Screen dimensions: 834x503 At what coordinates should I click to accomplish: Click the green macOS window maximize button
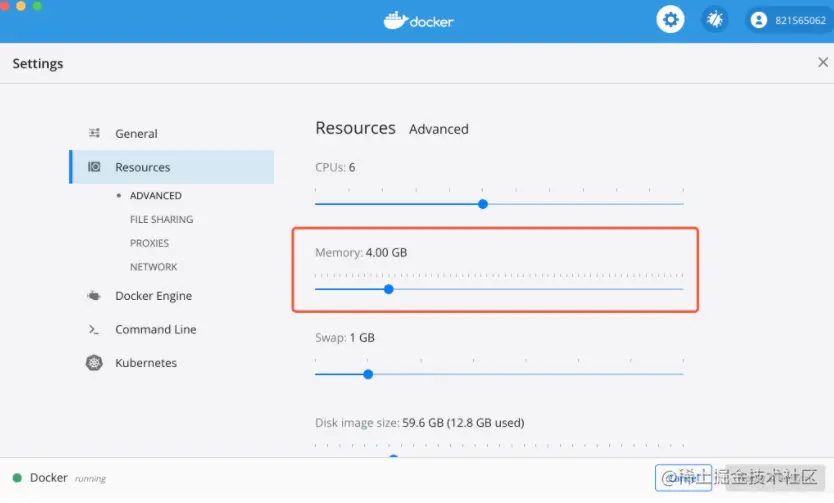pos(37,5)
